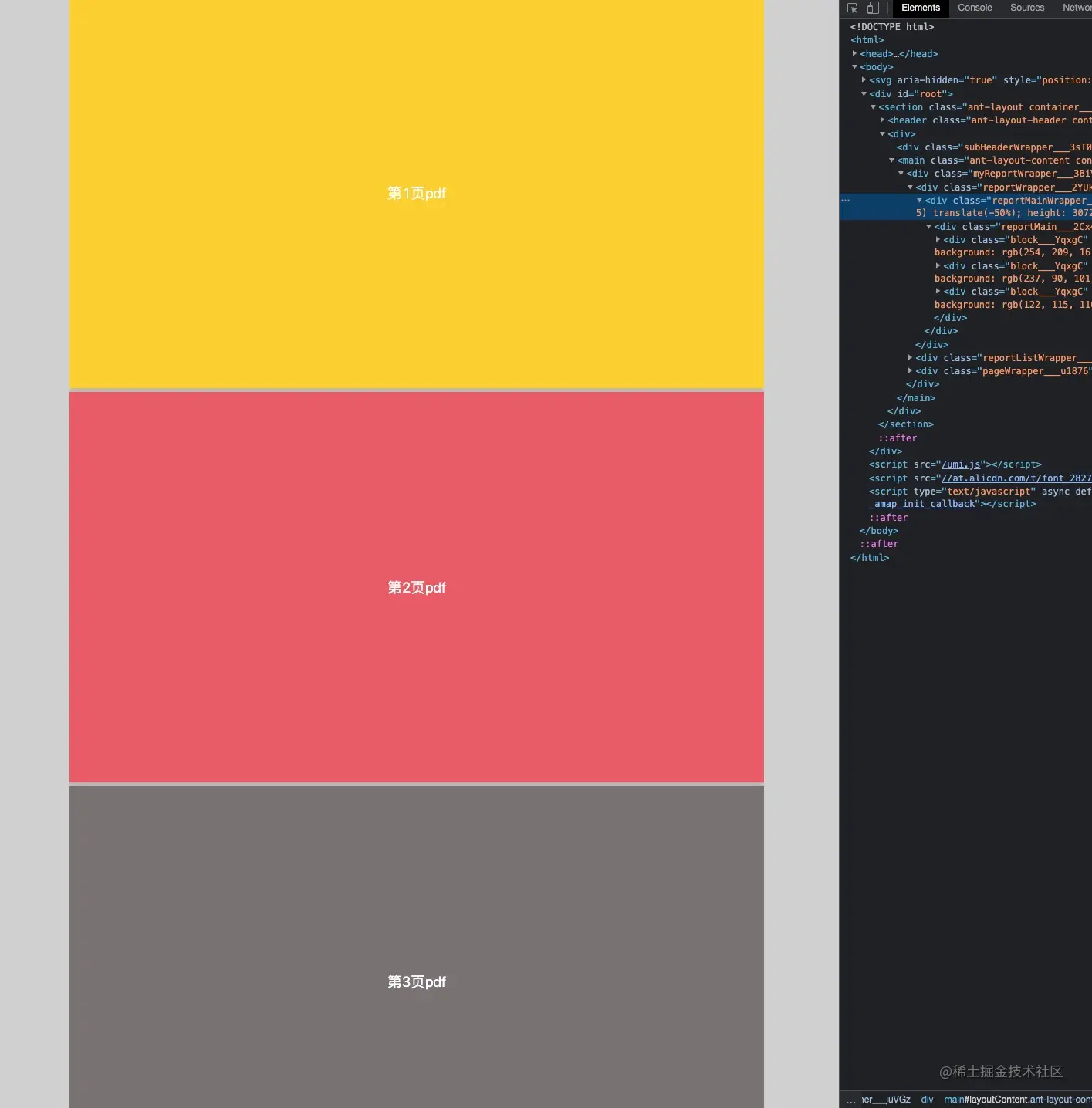The image size is (1092, 1108).
Task: Collapse the reportWrapper div node
Action: point(910,187)
